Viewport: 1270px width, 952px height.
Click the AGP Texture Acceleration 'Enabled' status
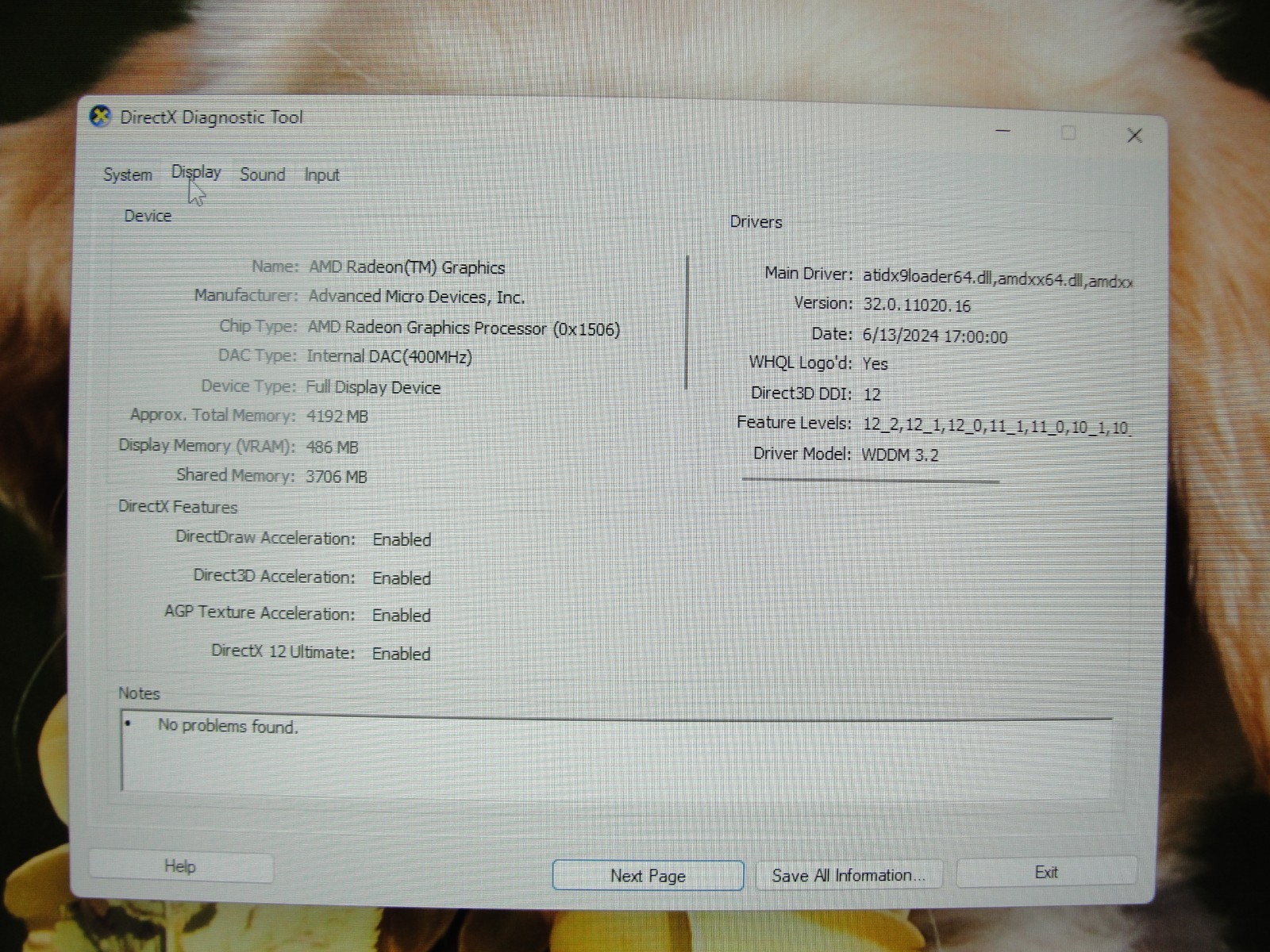click(x=402, y=616)
